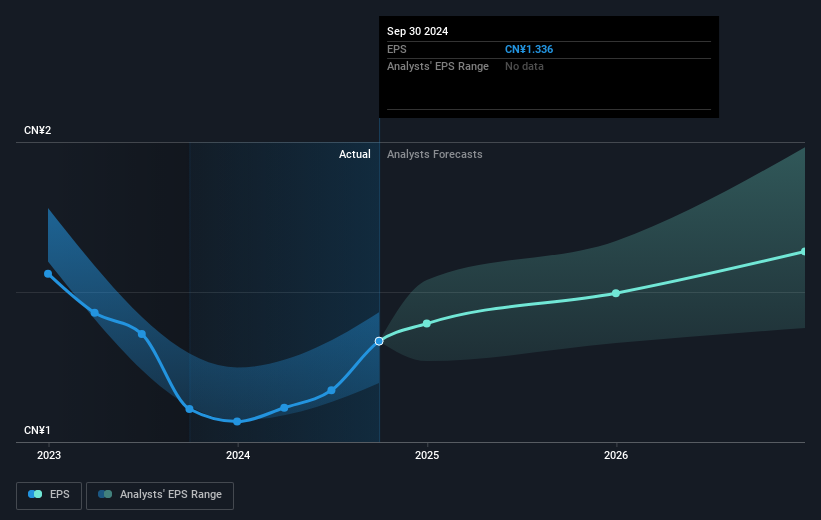Select the highlighted Sep 30 2024 data point
The image size is (821, 520).
pos(379,341)
